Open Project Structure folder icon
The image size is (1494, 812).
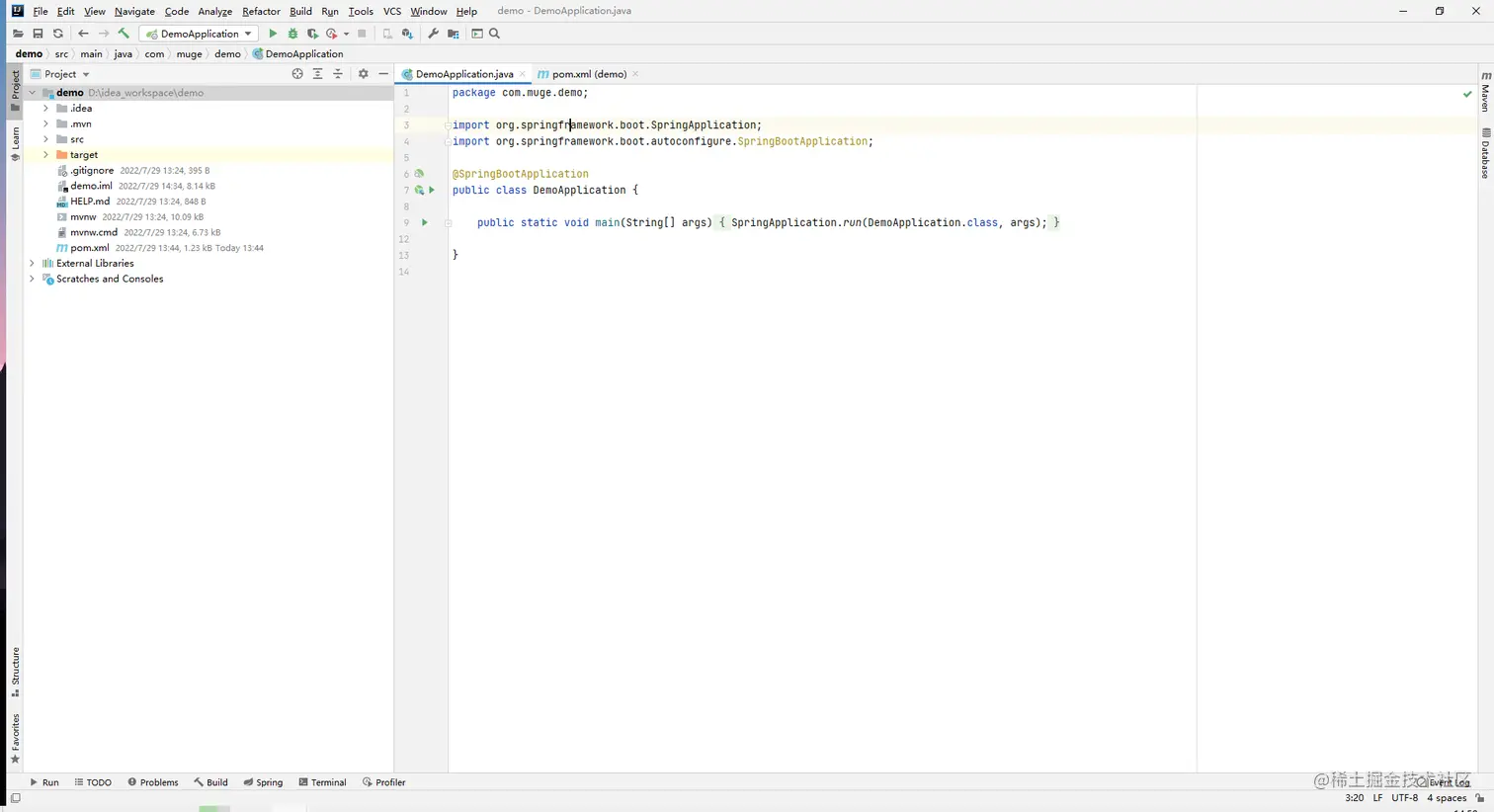click(453, 34)
